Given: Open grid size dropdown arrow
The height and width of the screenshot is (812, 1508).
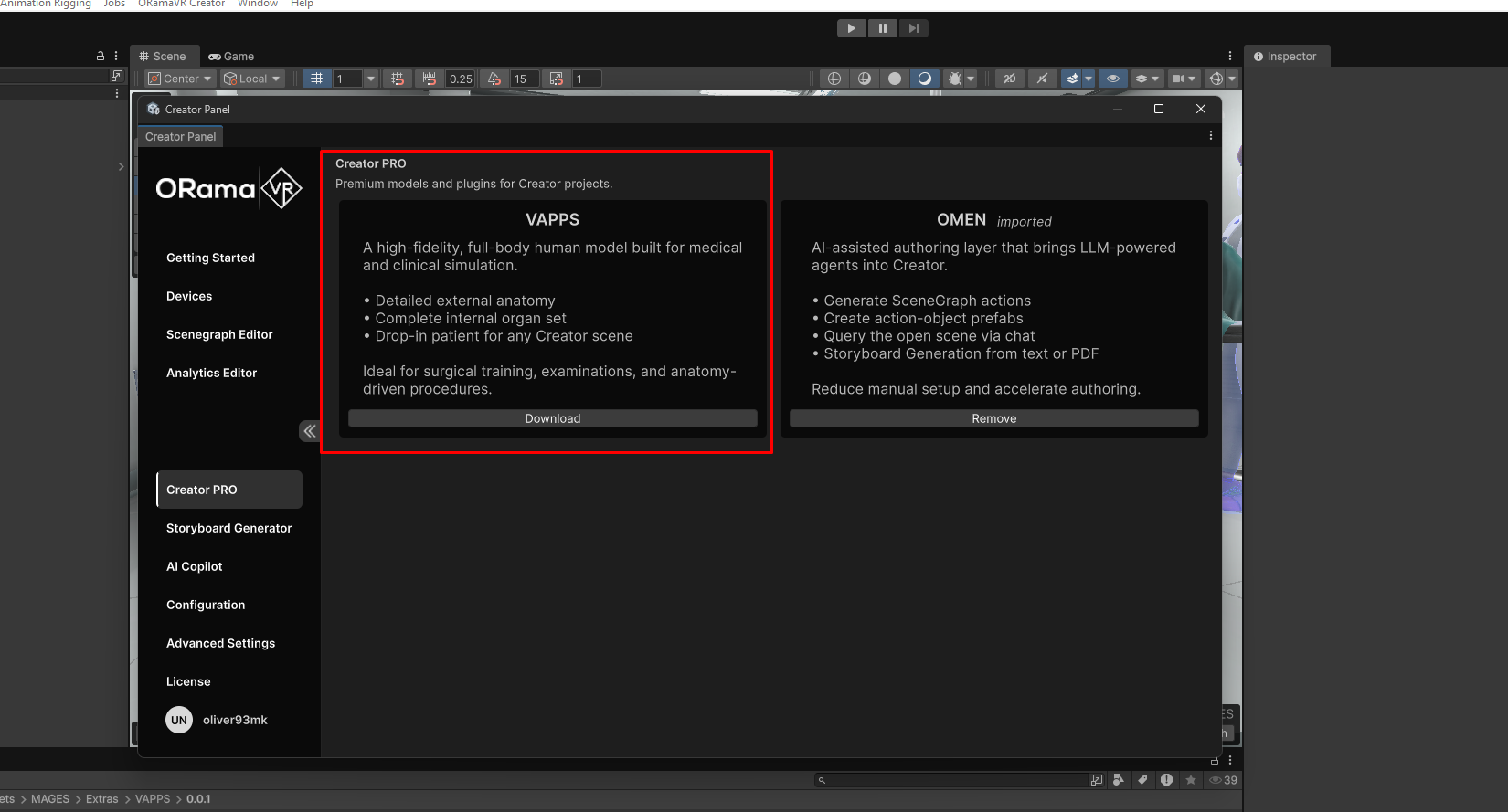Looking at the screenshot, I should 370,79.
